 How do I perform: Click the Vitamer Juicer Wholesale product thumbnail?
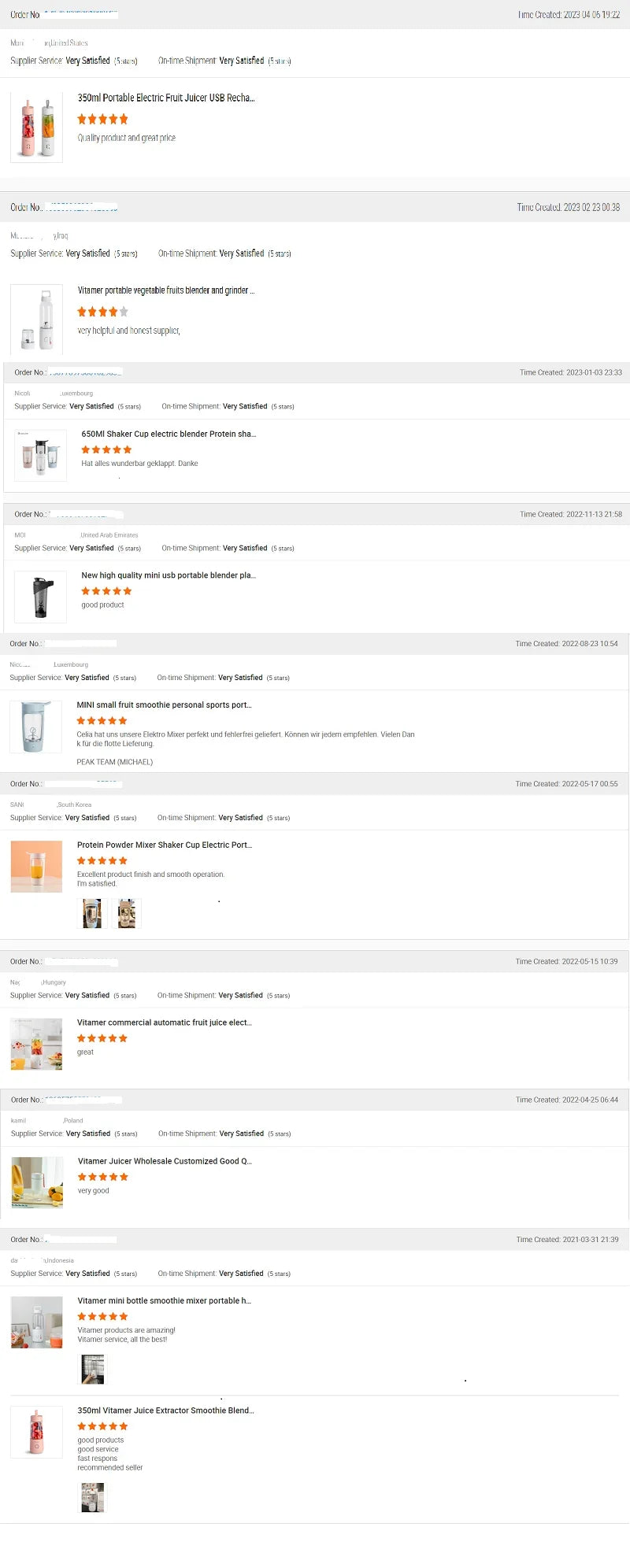(37, 1182)
